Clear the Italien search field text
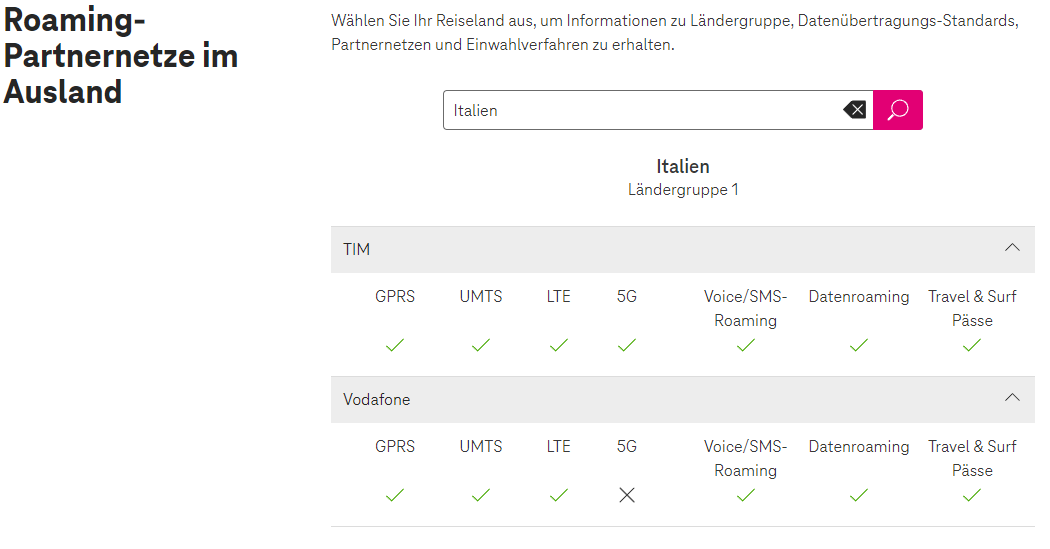Image resolution: width=1050 pixels, height=549 pixels. pos(854,110)
